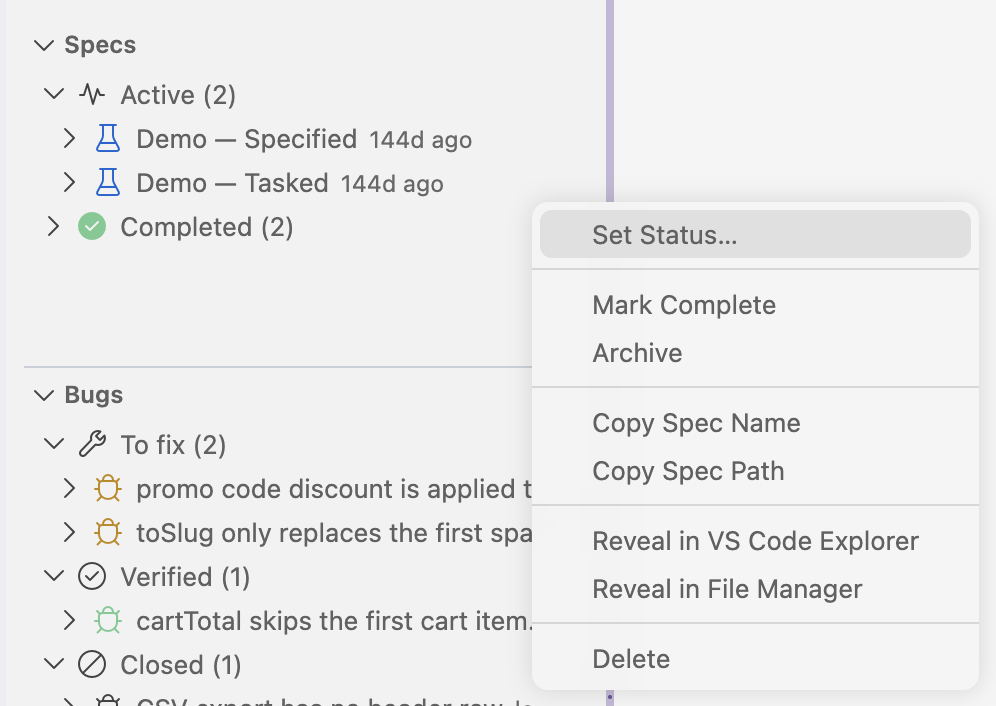
Task: Click the 'Verified (1)' group label
Action: tap(185, 577)
